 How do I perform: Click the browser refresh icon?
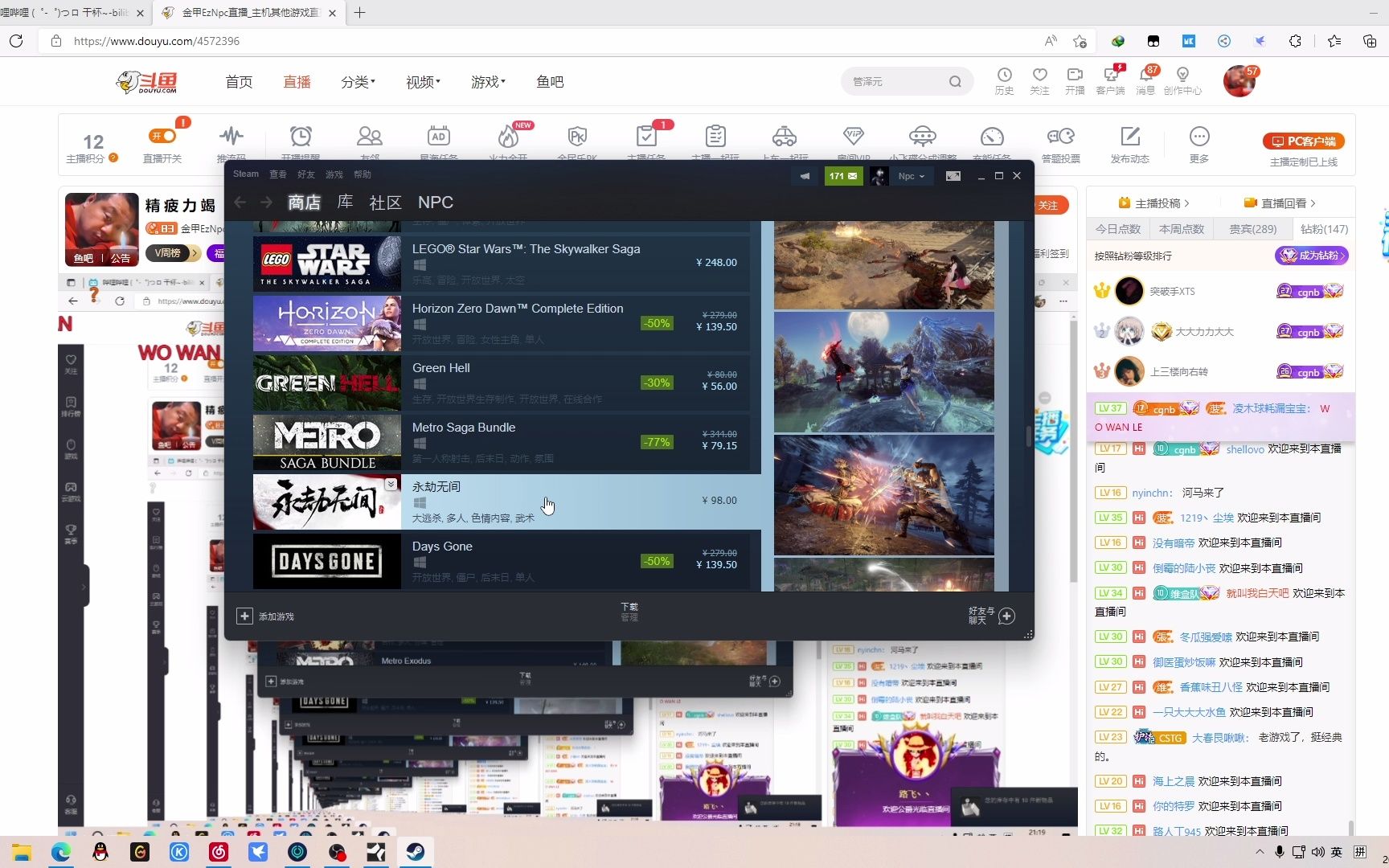click(16, 41)
